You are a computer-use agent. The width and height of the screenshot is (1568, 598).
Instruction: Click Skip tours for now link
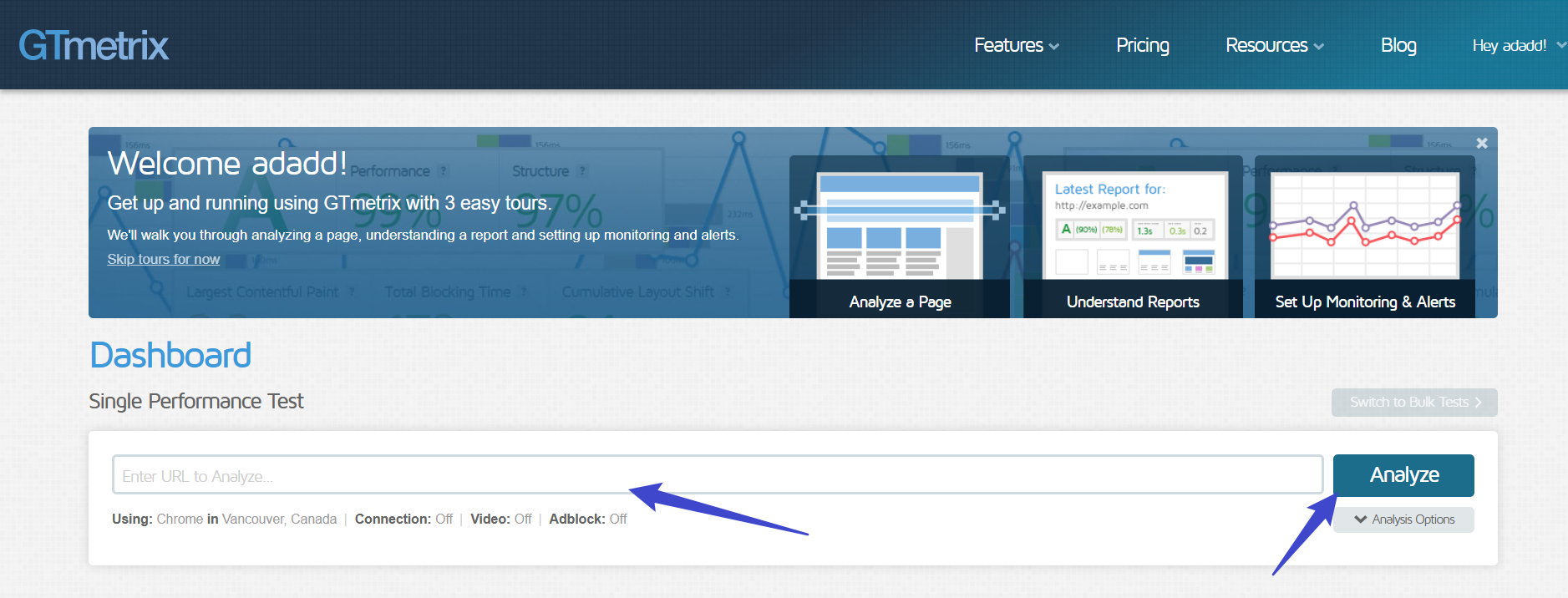pyautogui.click(x=164, y=259)
